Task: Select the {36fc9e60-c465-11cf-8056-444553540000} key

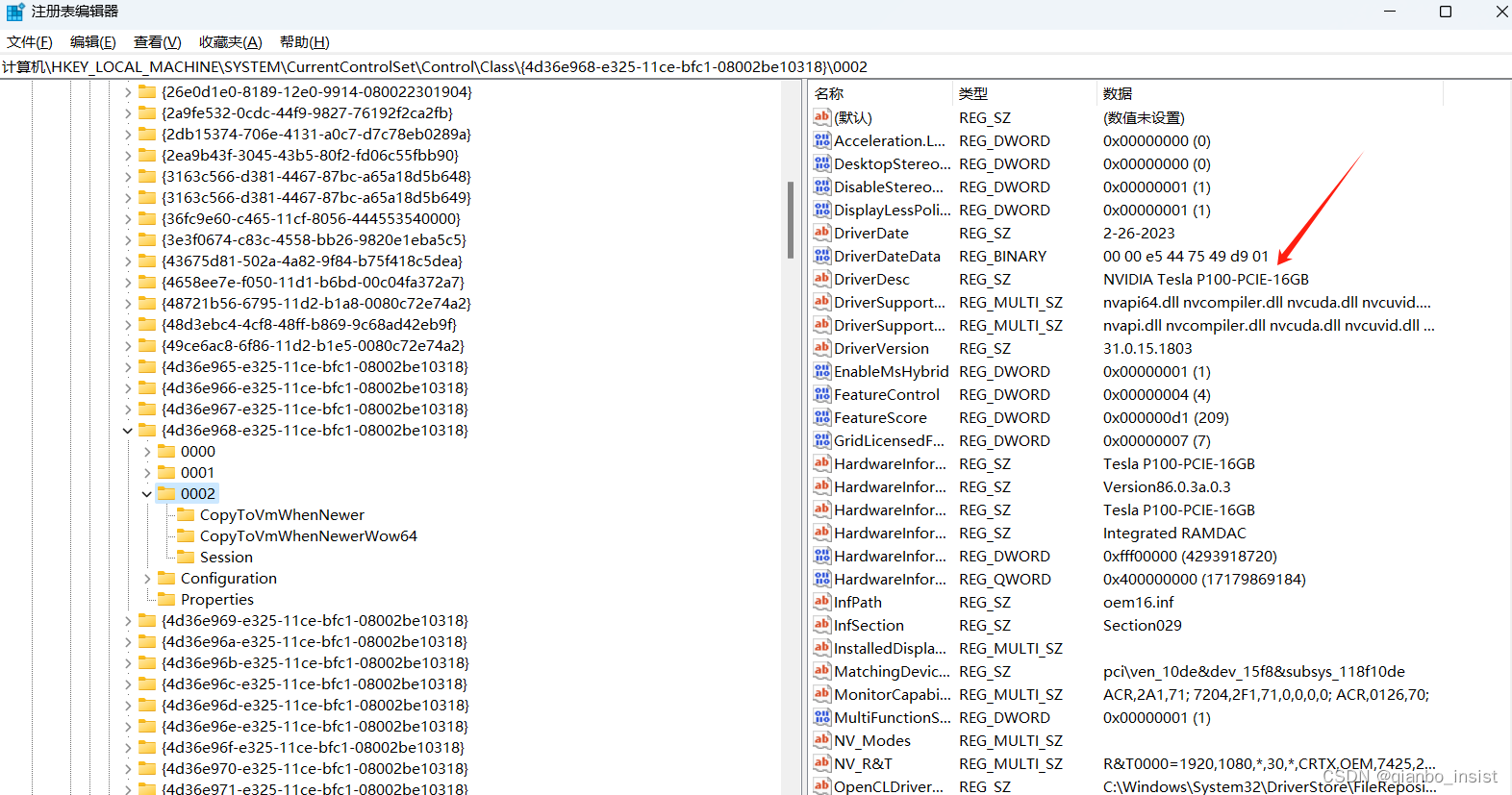Action: click(311, 219)
